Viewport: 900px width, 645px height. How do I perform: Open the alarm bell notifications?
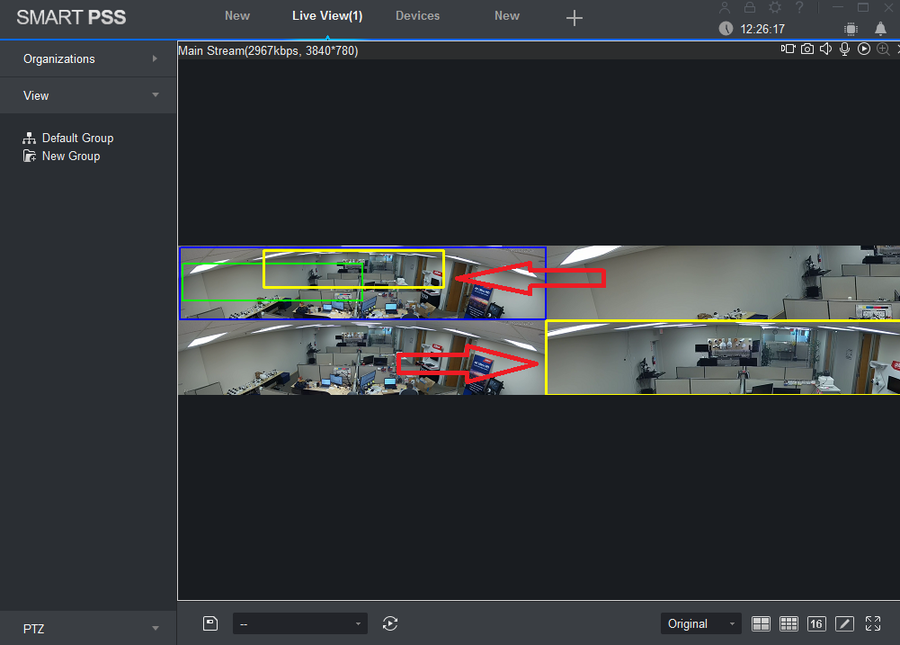pos(881,29)
